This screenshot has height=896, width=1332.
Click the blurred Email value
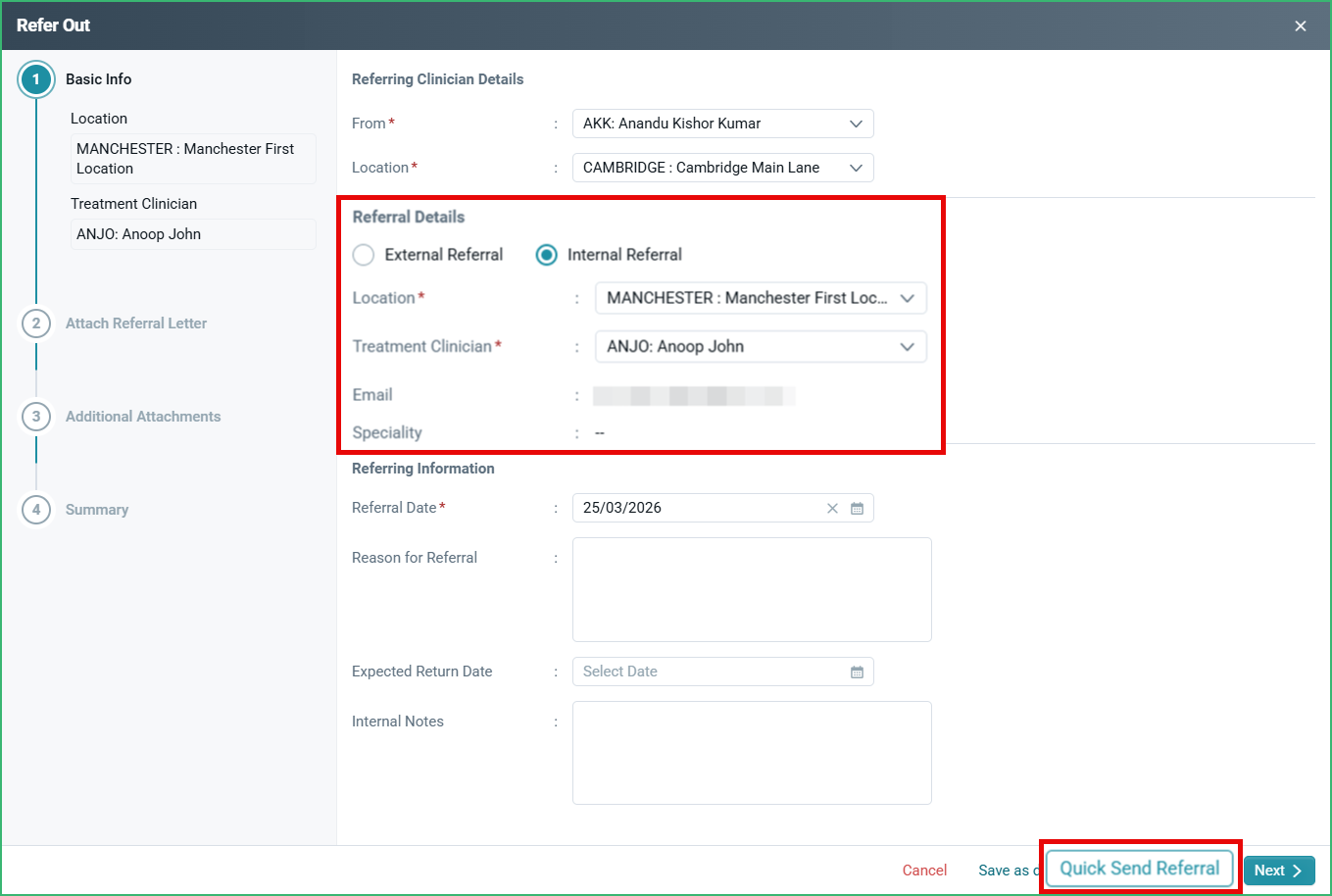pyautogui.click(x=694, y=396)
